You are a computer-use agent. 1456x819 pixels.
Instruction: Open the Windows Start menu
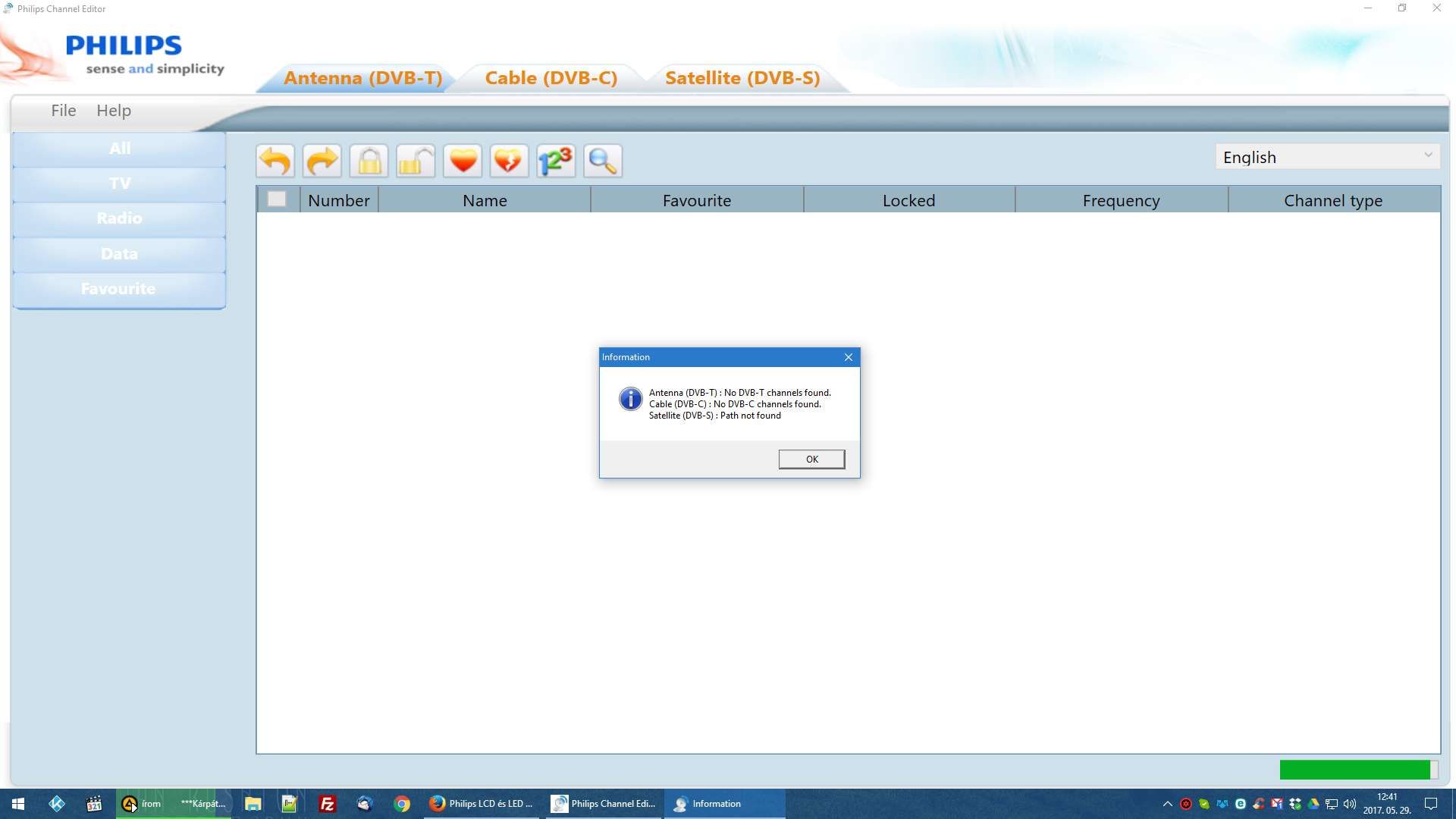pos(18,804)
